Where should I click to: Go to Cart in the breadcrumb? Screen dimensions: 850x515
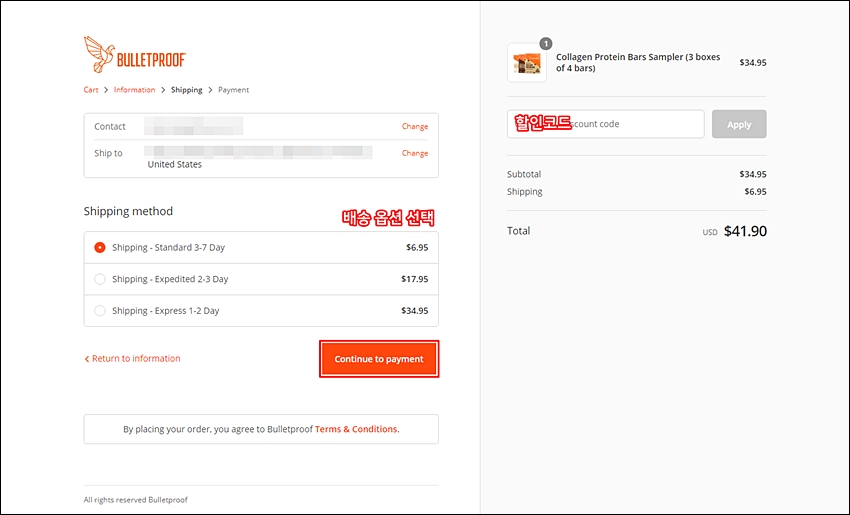click(91, 90)
